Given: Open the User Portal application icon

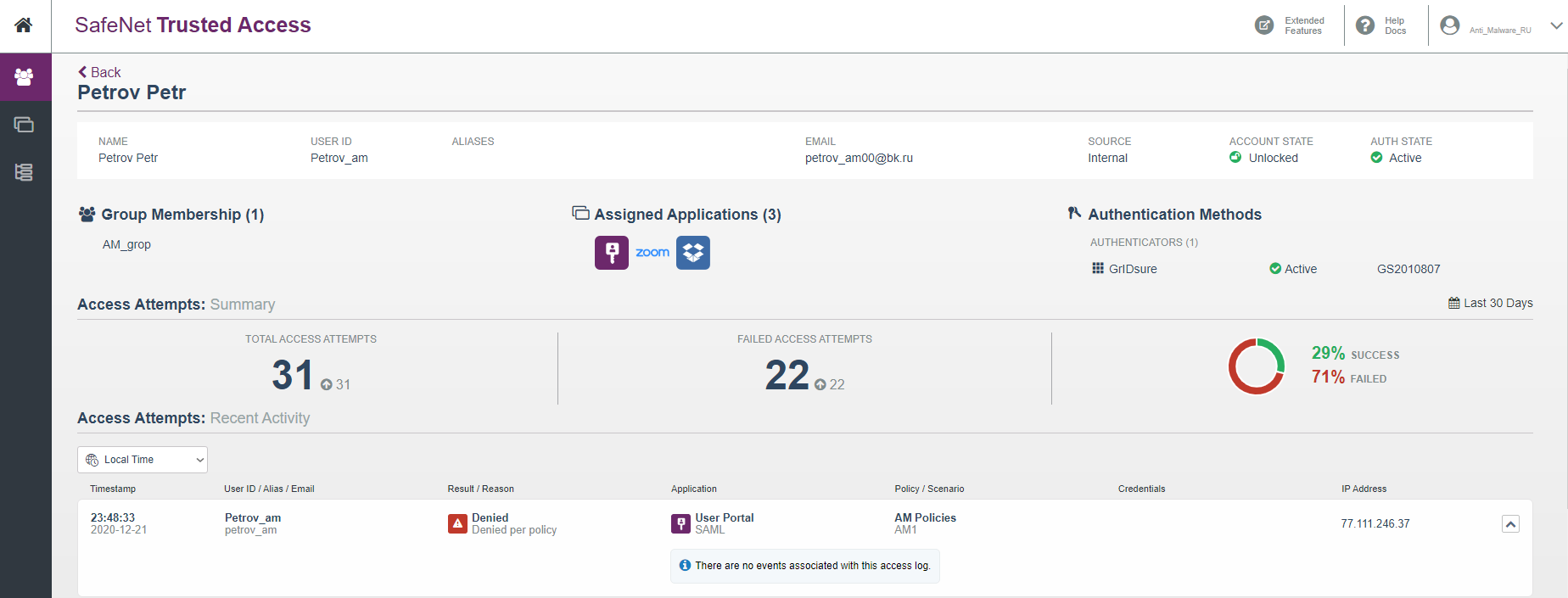Looking at the screenshot, I should point(611,253).
